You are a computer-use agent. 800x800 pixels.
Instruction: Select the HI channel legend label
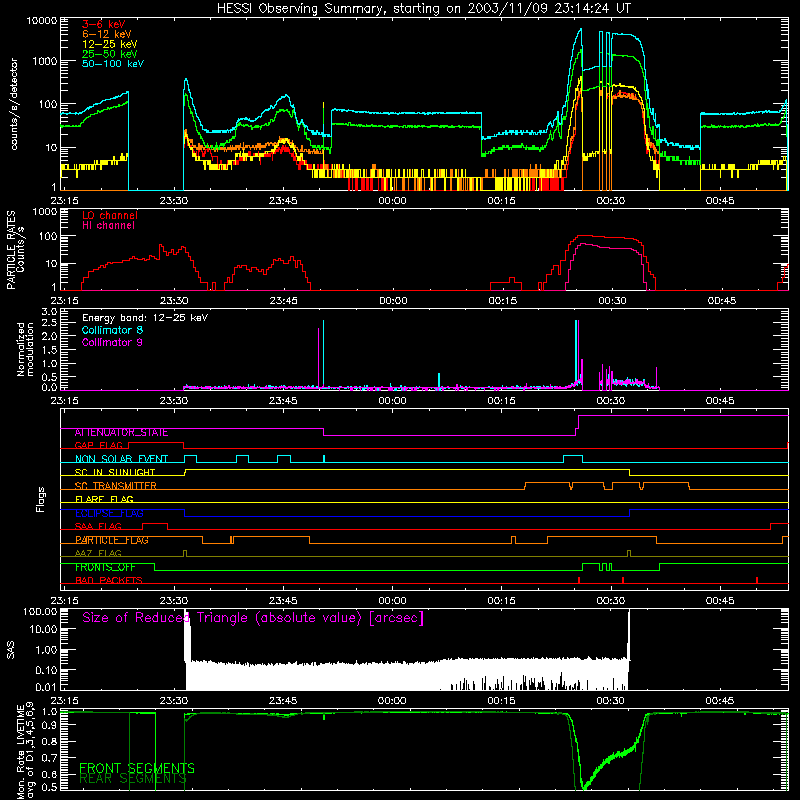tap(108, 225)
